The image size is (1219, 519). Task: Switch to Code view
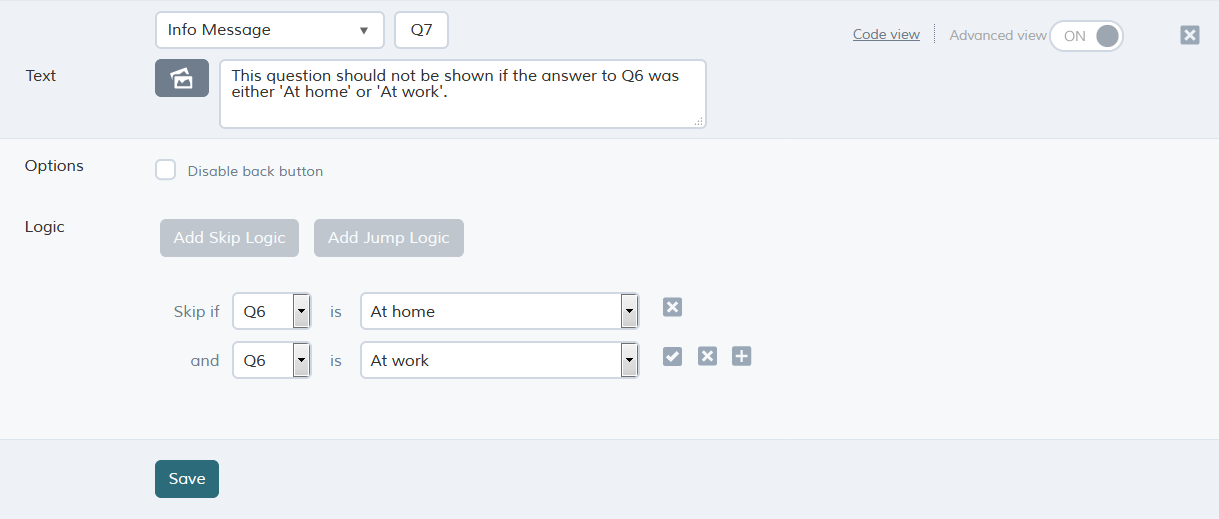(886, 34)
